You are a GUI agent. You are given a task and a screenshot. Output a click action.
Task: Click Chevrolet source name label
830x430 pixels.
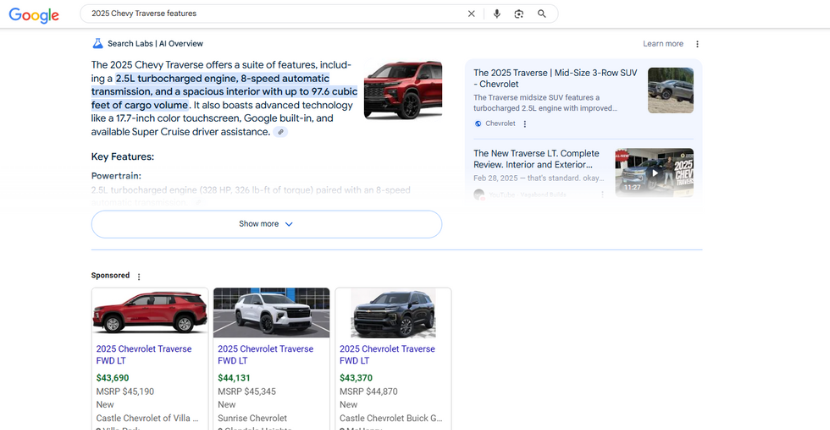(x=500, y=124)
